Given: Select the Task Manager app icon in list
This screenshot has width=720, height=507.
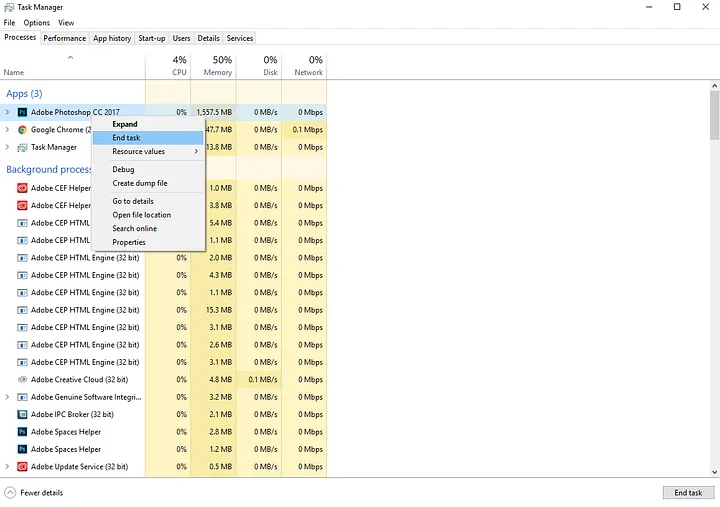Looking at the screenshot, I should pyautogui.click(x=22, y=147).
